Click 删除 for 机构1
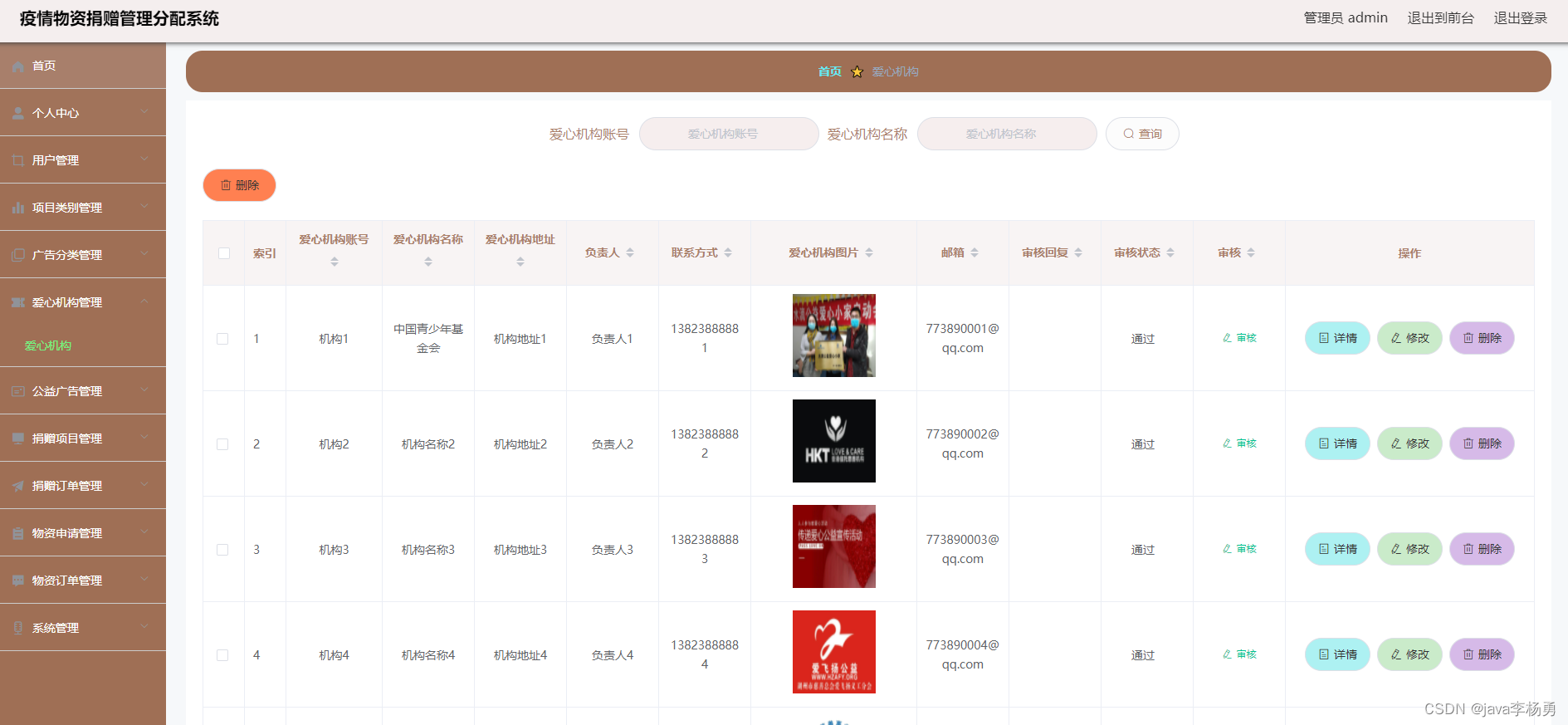 coord(1482,338)
